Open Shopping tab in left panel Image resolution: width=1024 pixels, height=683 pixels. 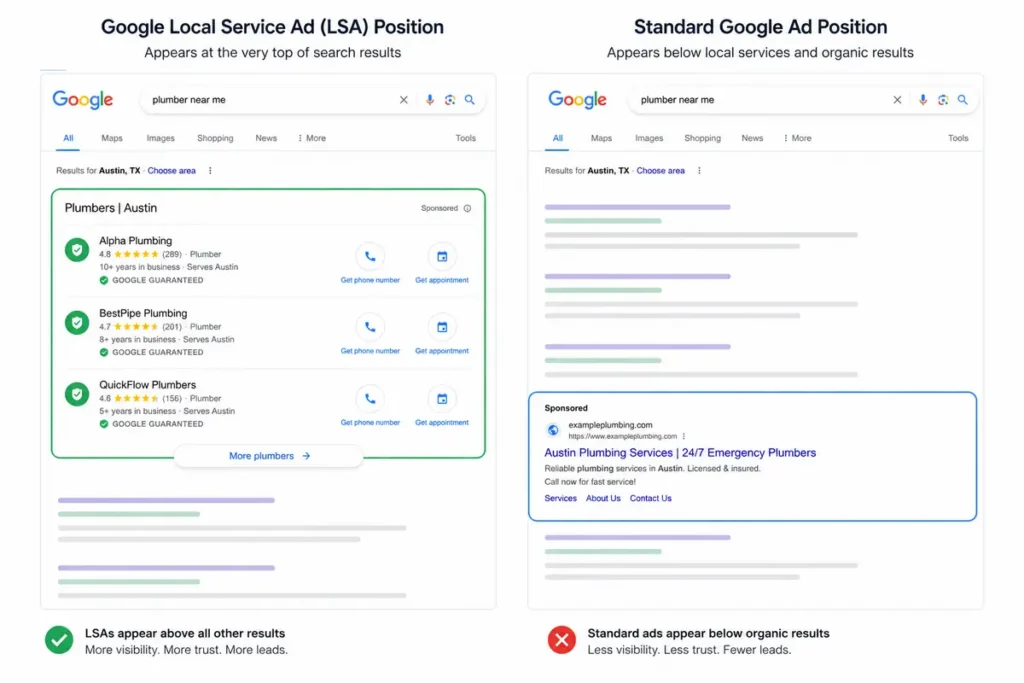tap(215, 138)
